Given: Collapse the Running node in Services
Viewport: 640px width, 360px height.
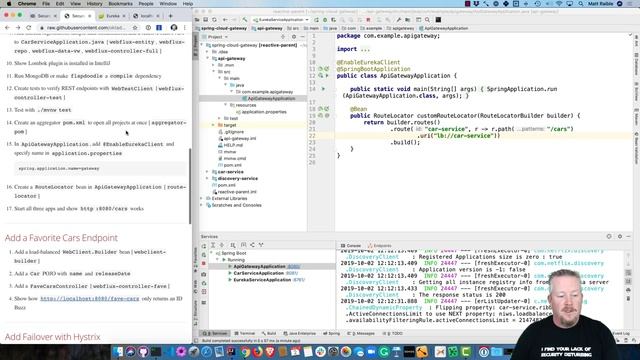Looking at the screenshot, I should [218, 260].
